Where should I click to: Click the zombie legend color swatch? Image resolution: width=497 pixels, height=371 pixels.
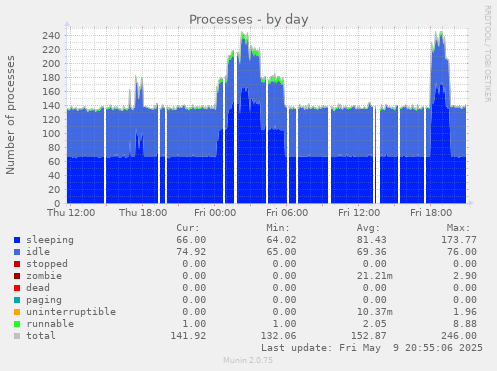[x=17, y=276]
